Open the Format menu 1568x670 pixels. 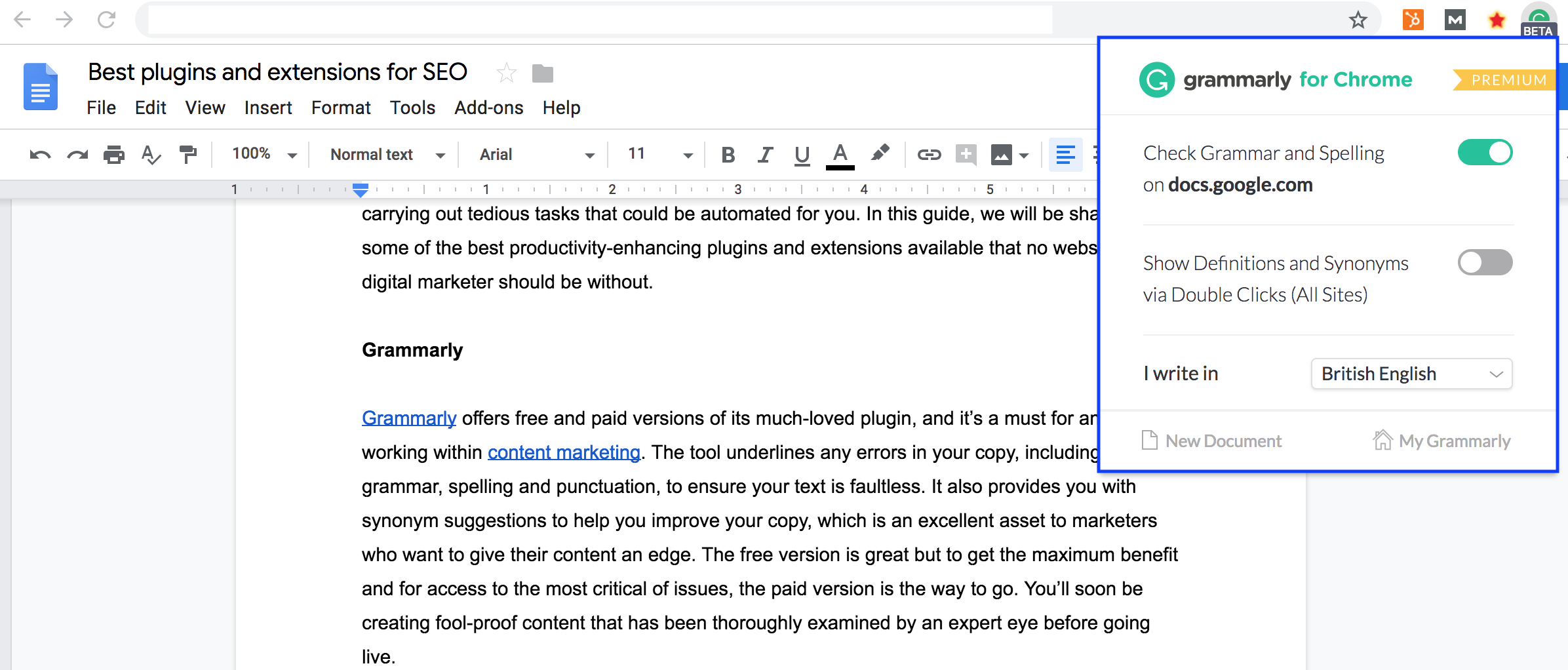click(x=341, y=108)
